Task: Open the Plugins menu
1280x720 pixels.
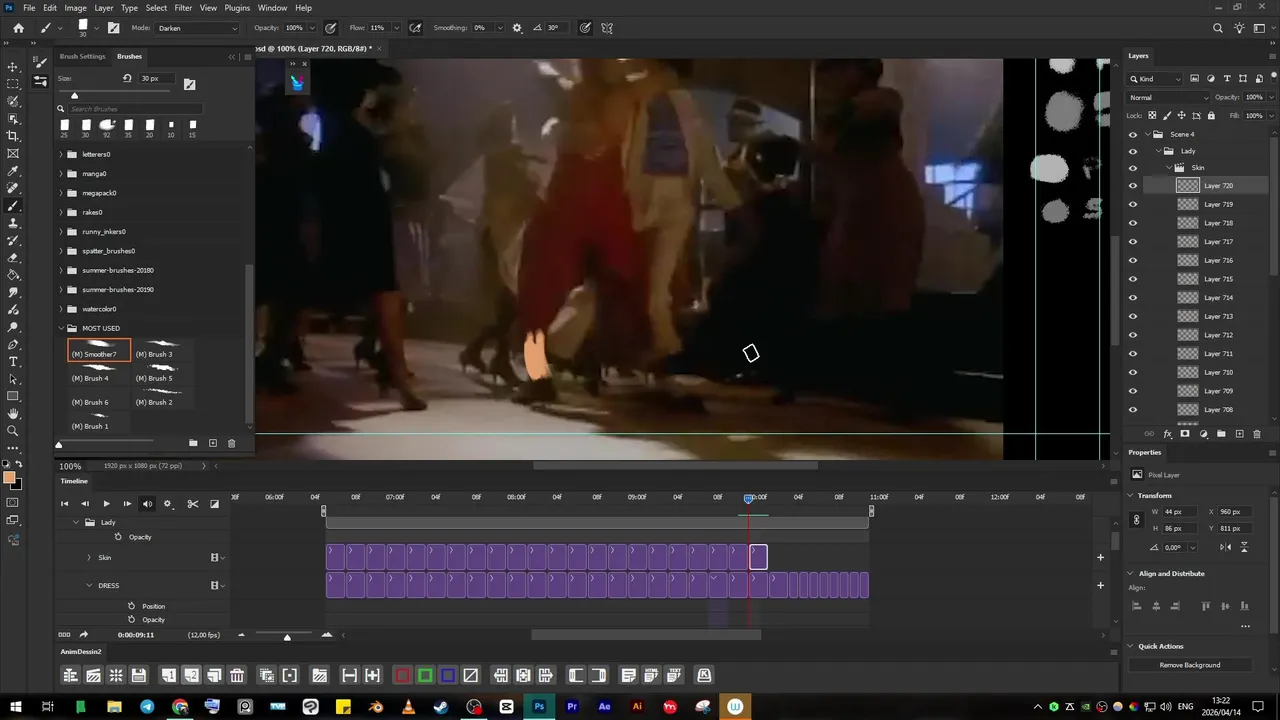Action: click(237, 8)
